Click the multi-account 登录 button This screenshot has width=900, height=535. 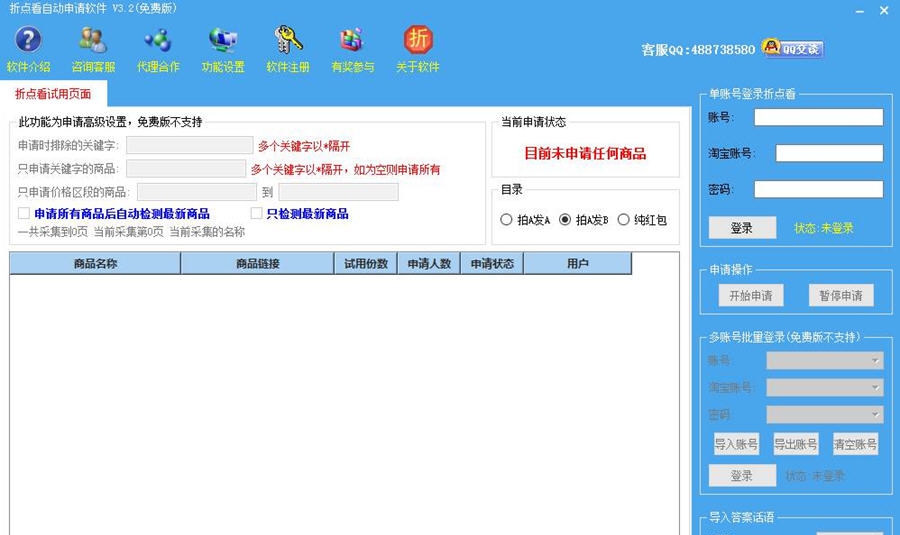point(742,476)
